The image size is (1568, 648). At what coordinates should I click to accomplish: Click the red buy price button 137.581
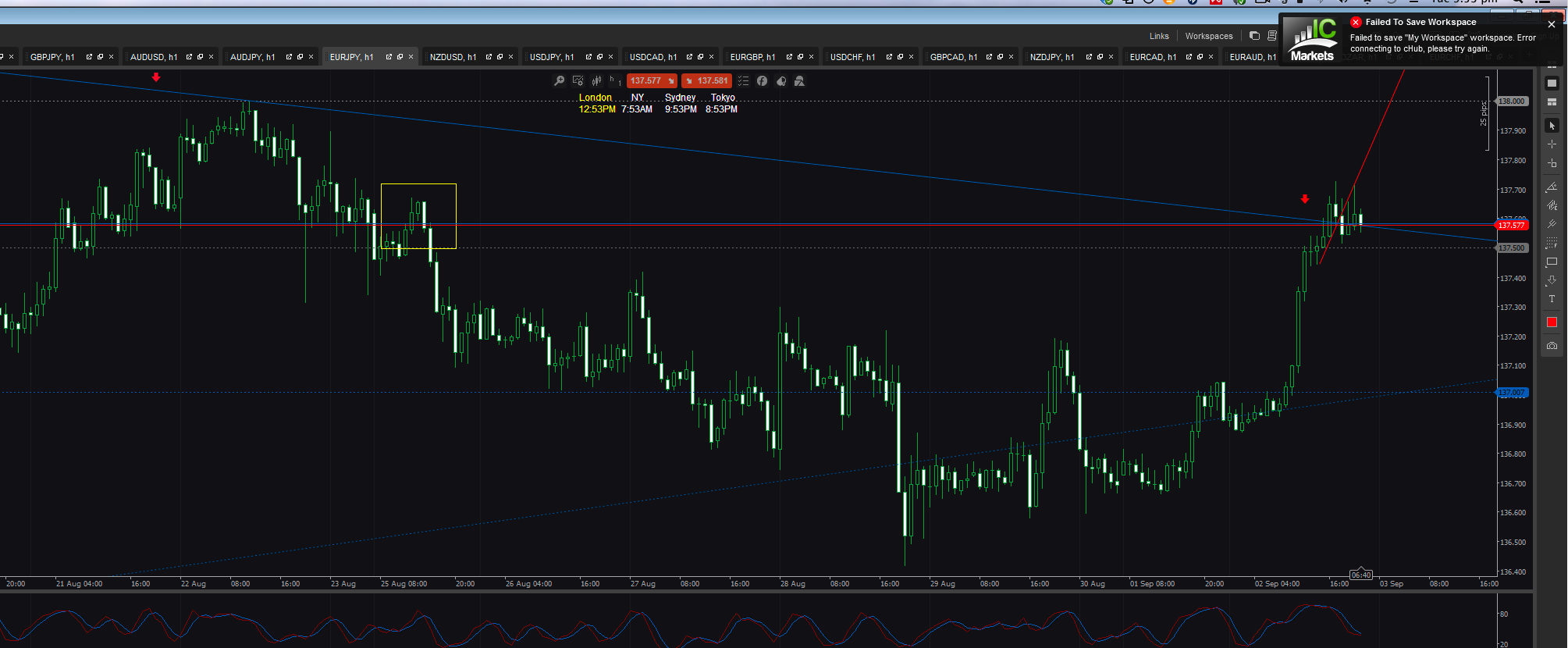[706, 80]
